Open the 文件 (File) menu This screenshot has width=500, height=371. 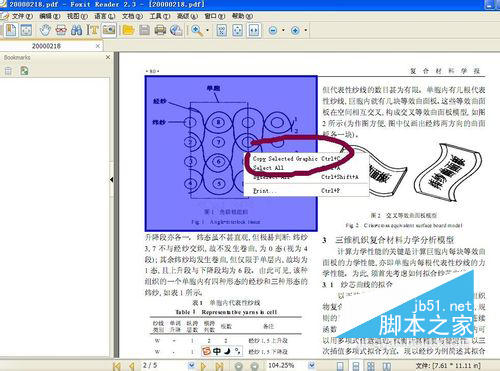coord(22,16)
